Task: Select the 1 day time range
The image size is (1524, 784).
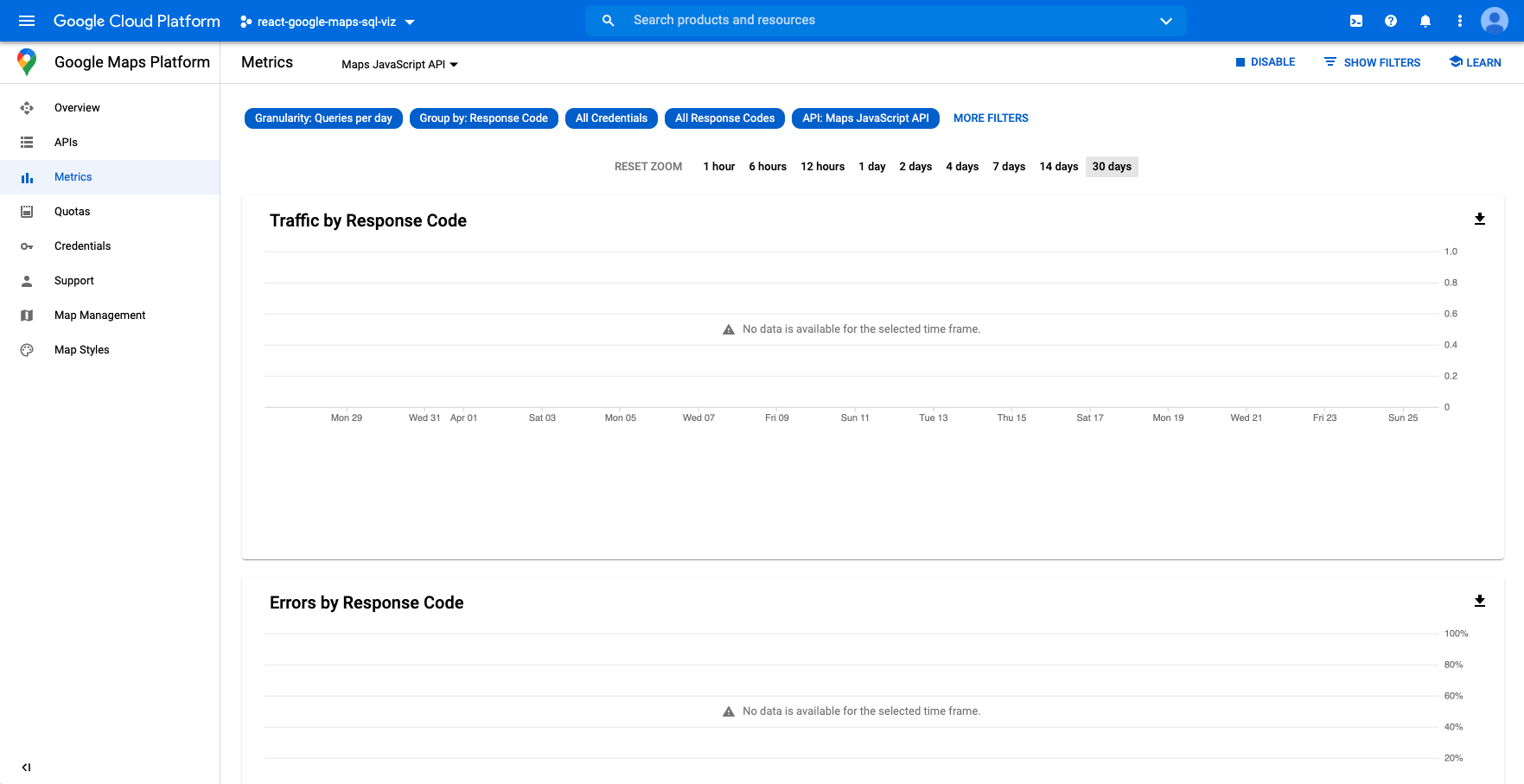Action: (872, 167)
